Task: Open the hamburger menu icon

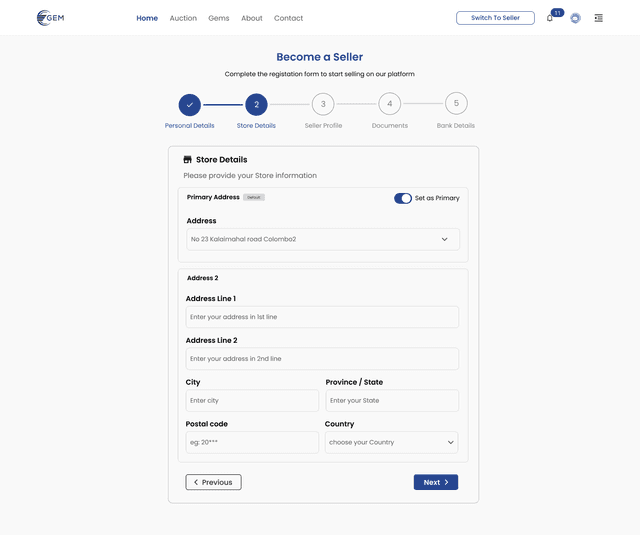Action: point(598,18)
